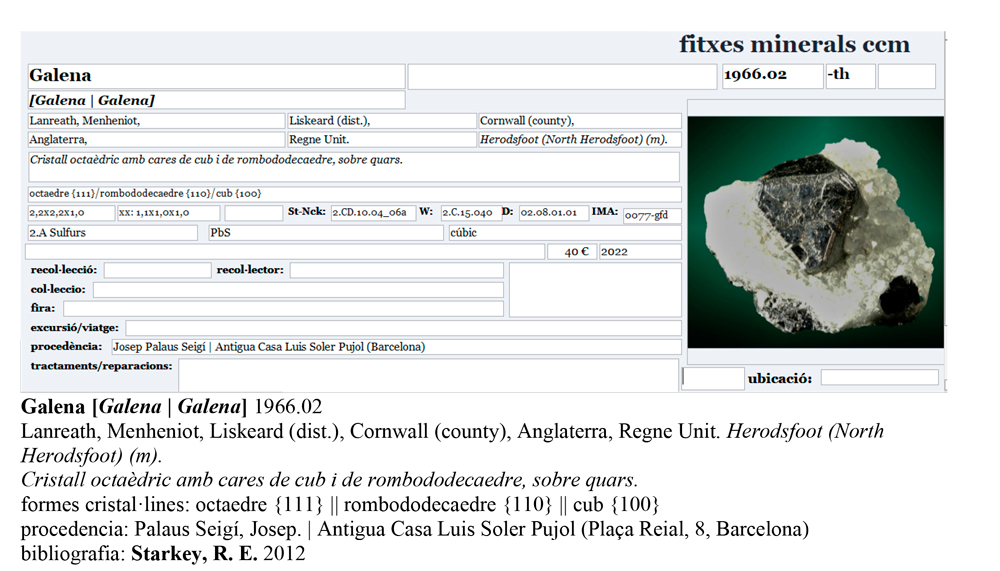The height and width of the screenshot is (571, 1000).
Task: Select the IMA 0077-gfd field
Action: (652, 216)
